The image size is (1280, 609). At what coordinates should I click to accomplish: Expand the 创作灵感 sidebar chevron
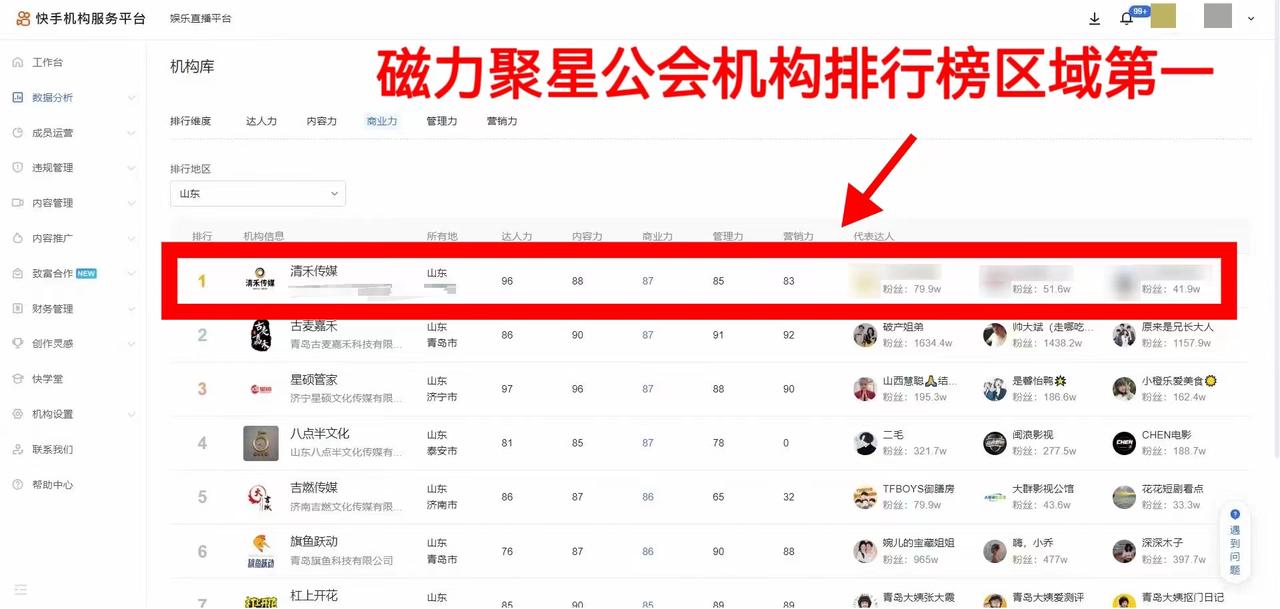coord(132,343)
